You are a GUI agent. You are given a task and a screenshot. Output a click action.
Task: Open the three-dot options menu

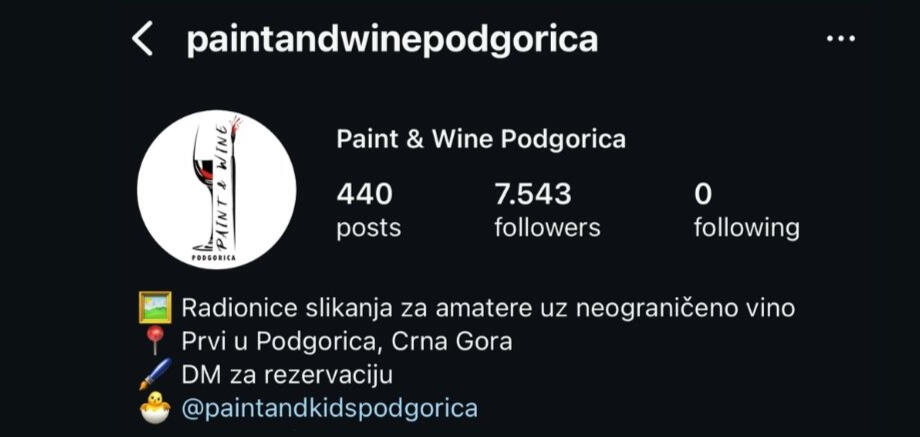pyautogui.click(x=840, y=39)
